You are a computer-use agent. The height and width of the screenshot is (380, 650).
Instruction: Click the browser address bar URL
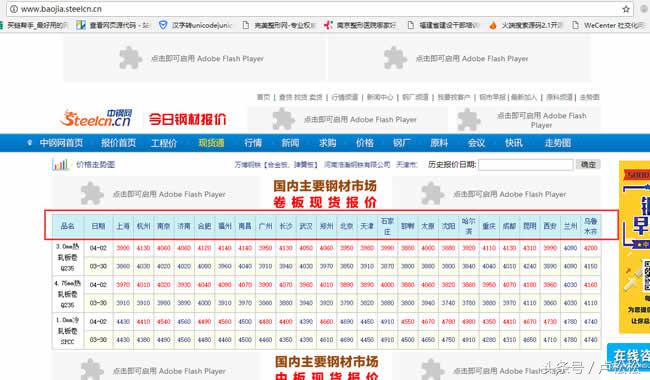click(x=61, y=9)
